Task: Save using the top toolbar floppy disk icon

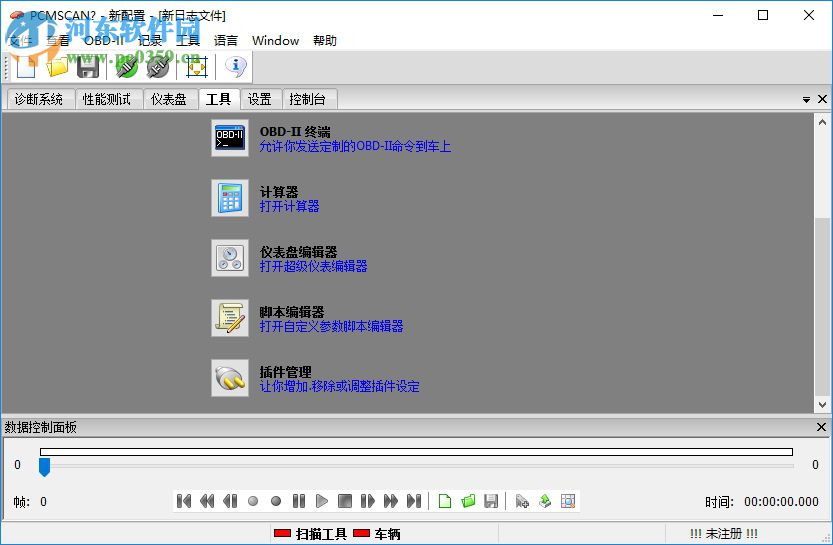Action: point(88,67)
